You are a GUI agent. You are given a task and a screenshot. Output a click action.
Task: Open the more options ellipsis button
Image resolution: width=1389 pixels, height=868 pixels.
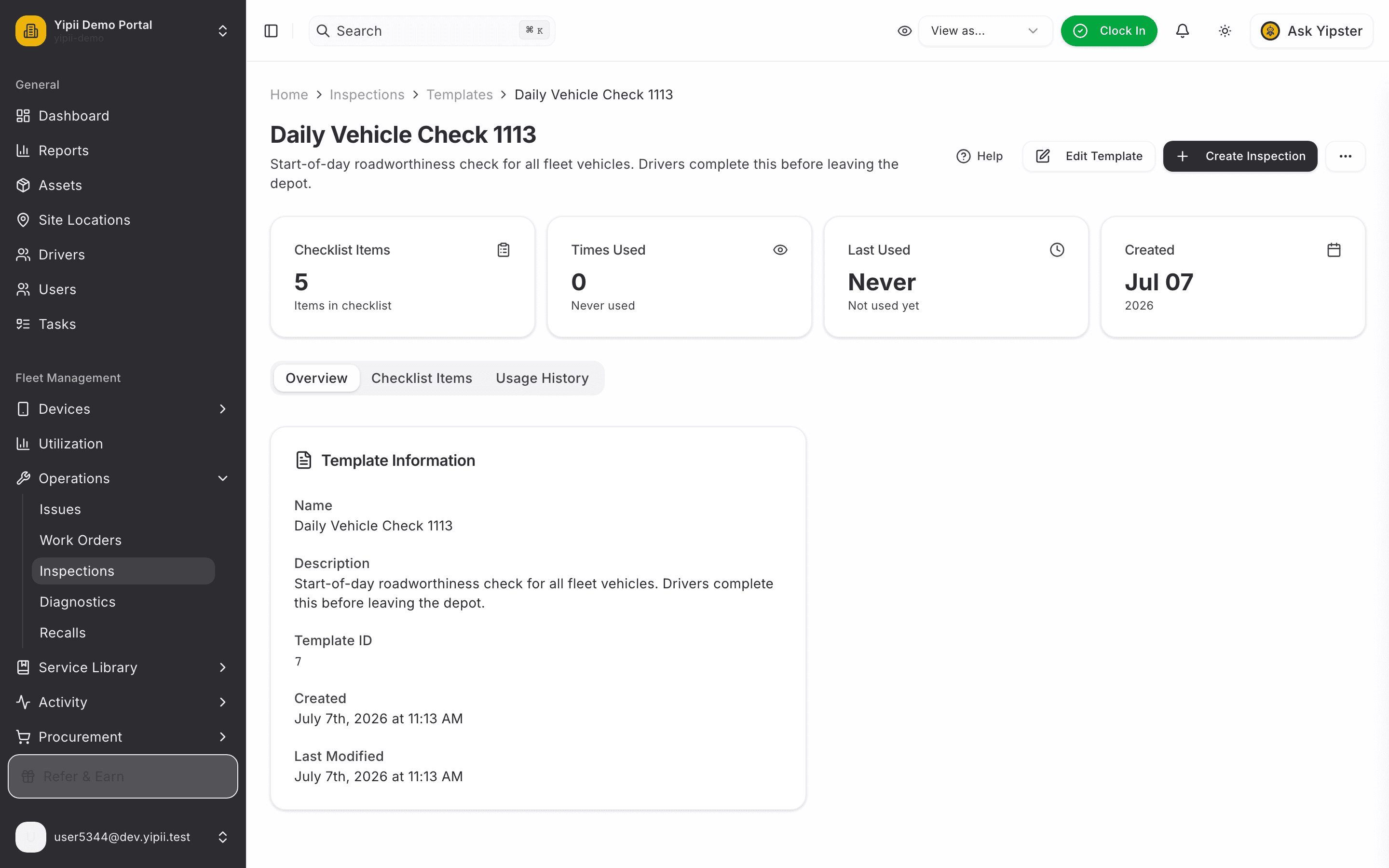pos(1346,156)
